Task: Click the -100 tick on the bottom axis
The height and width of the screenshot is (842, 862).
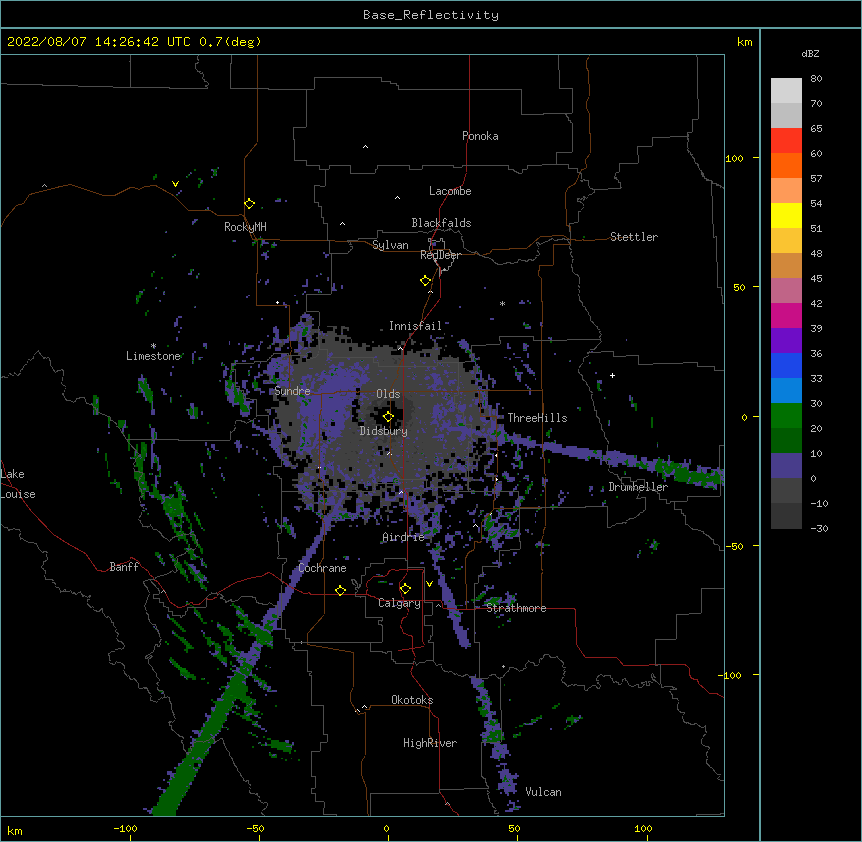Action: [x=125, y=828]
